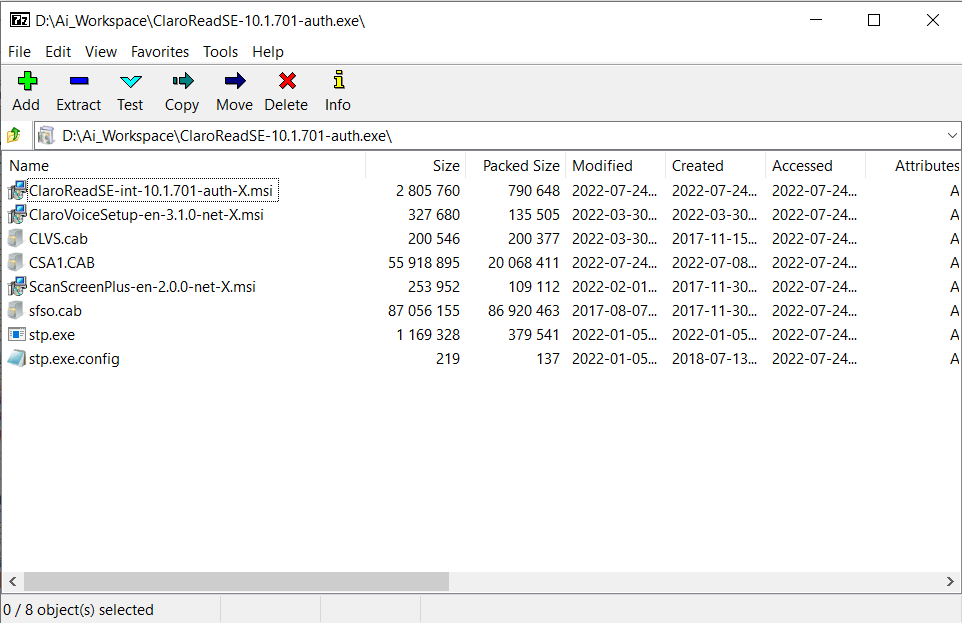Open archive Info with the Info icon
This screenshot has width=962, height=623.
pyautogui.click(x=337, y=91)
